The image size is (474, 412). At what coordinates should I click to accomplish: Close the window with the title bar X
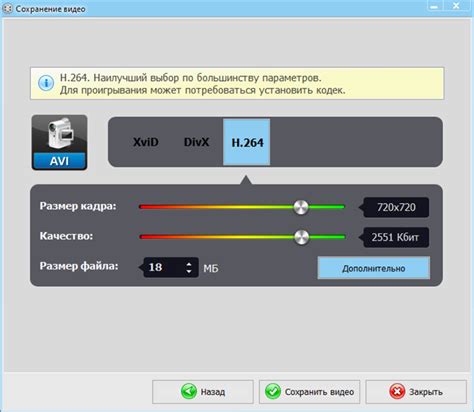[456, 6]
